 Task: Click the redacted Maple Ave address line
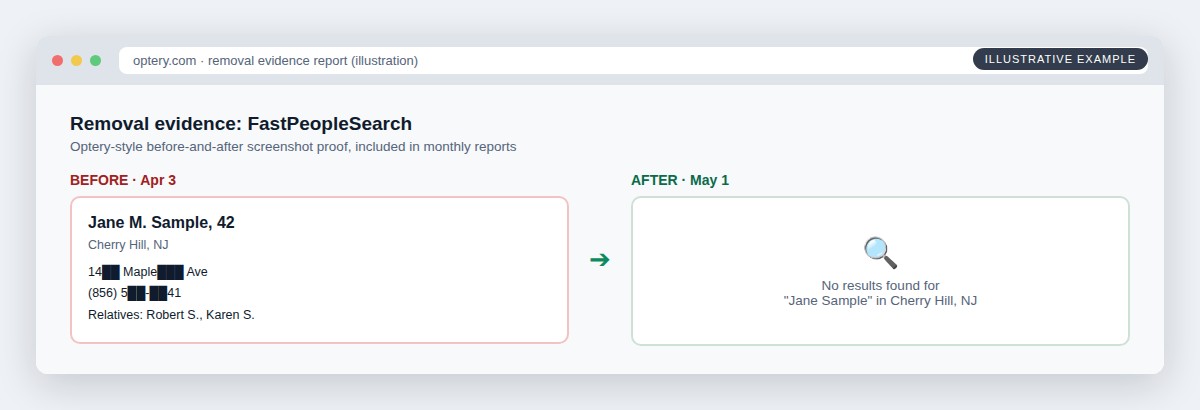[148, 271]
